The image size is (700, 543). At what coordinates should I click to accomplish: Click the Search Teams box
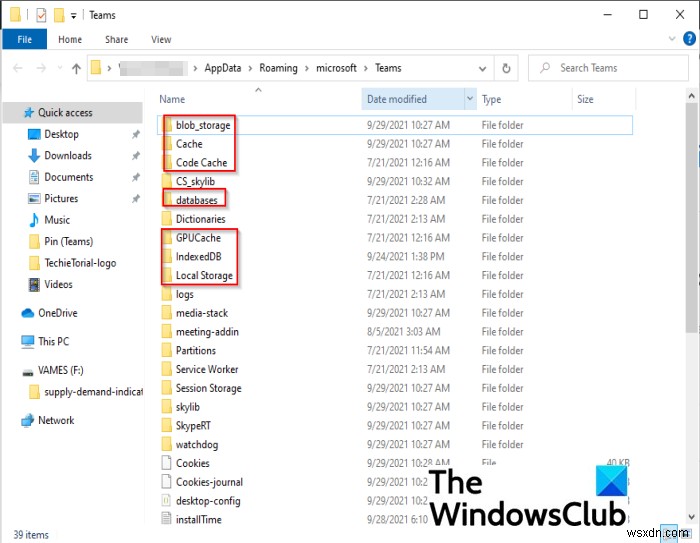[x=608, y=68]
